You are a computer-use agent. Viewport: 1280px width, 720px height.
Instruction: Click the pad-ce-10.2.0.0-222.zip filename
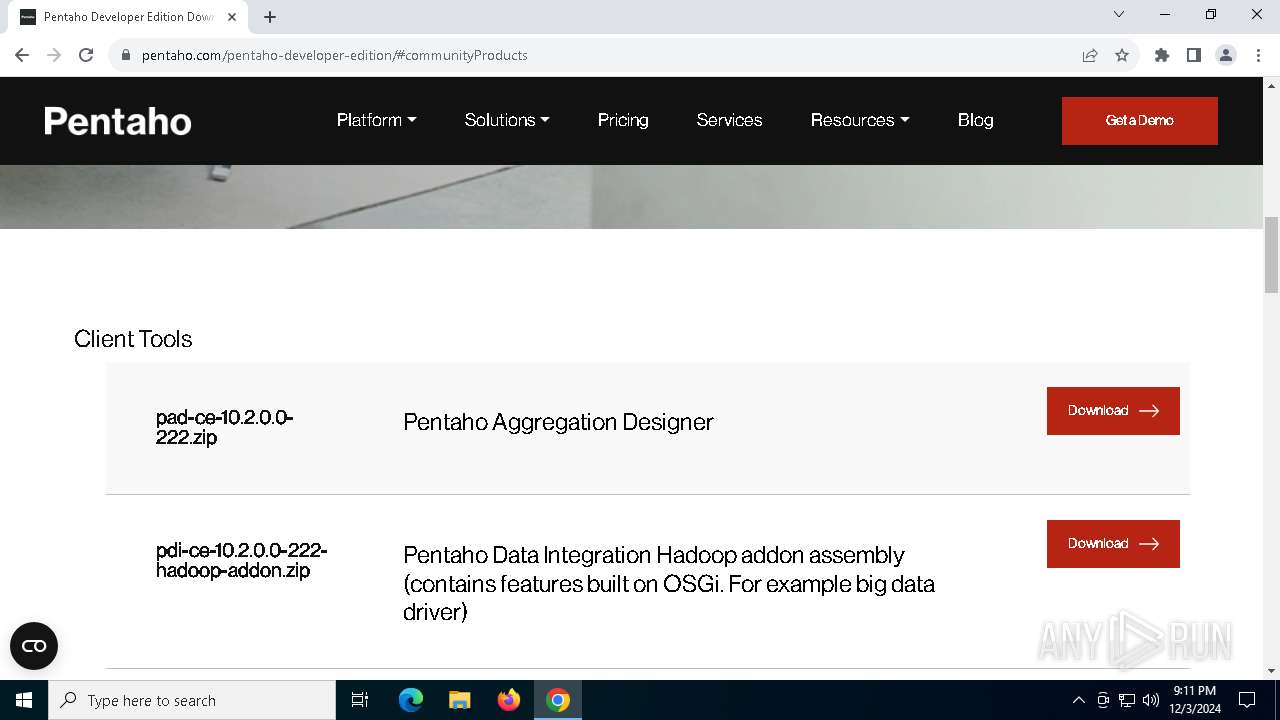224,427
